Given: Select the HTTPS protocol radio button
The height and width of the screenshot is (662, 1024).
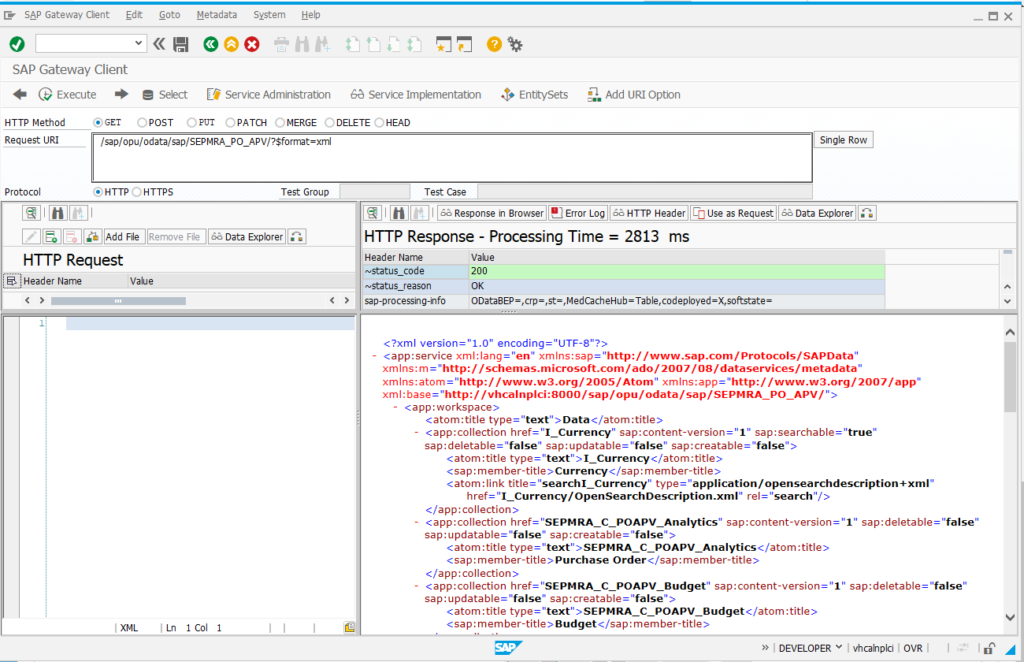Looking at the screenshot, I should pos(136,192).
